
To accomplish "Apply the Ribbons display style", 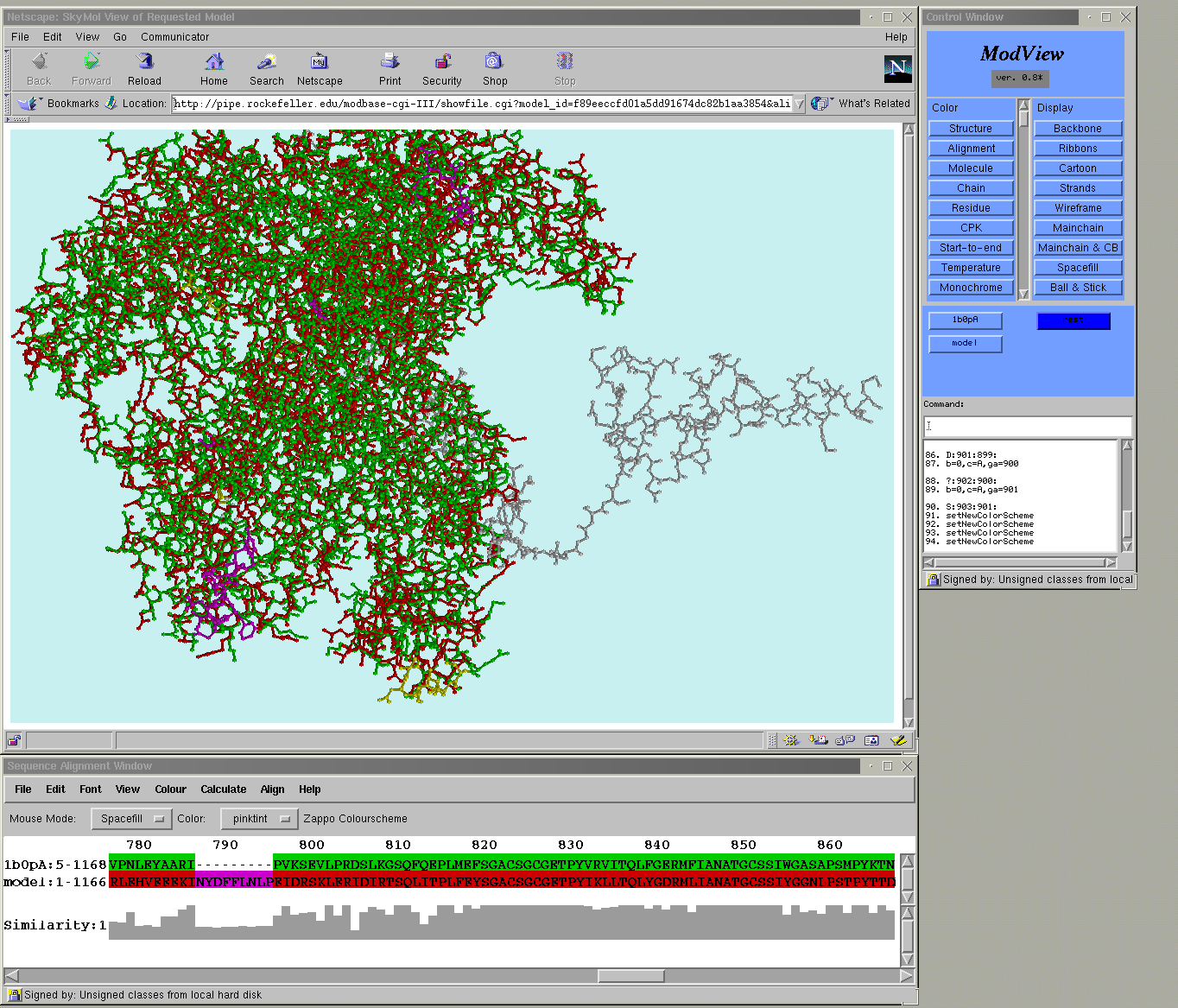I will click(x=1078, y=149).
